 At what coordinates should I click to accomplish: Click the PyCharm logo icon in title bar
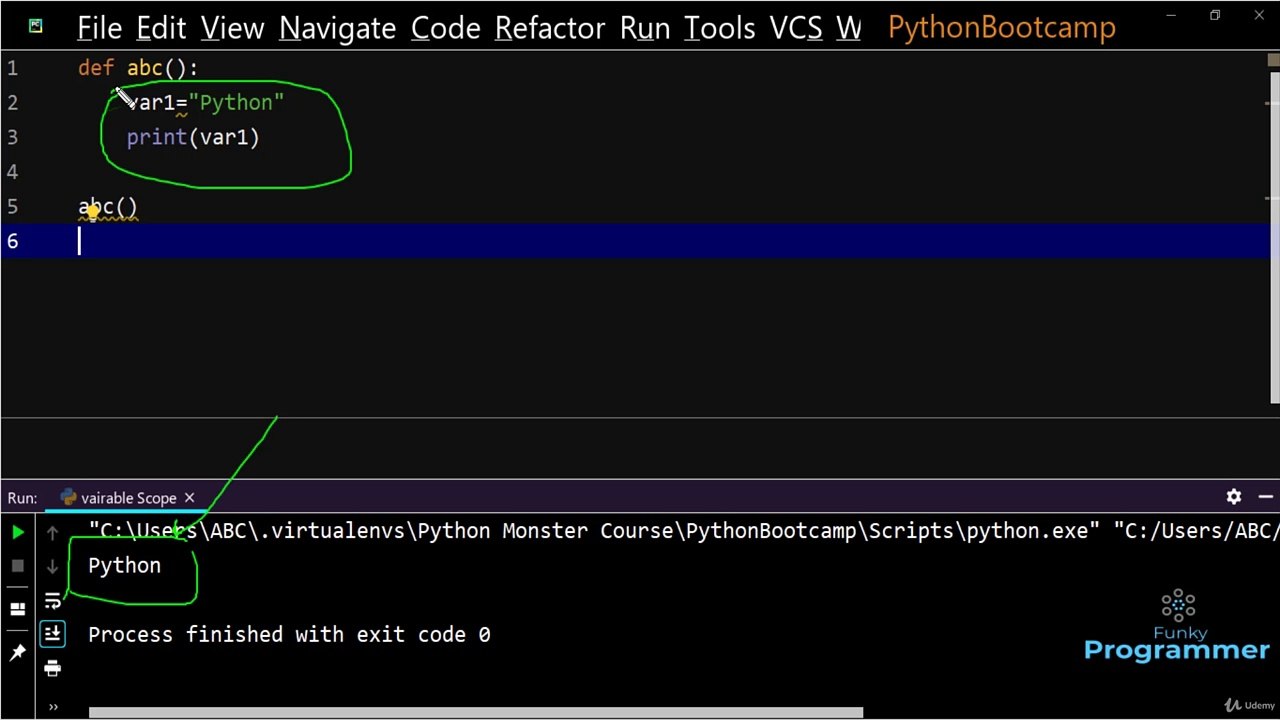click(x=36, y=26)
